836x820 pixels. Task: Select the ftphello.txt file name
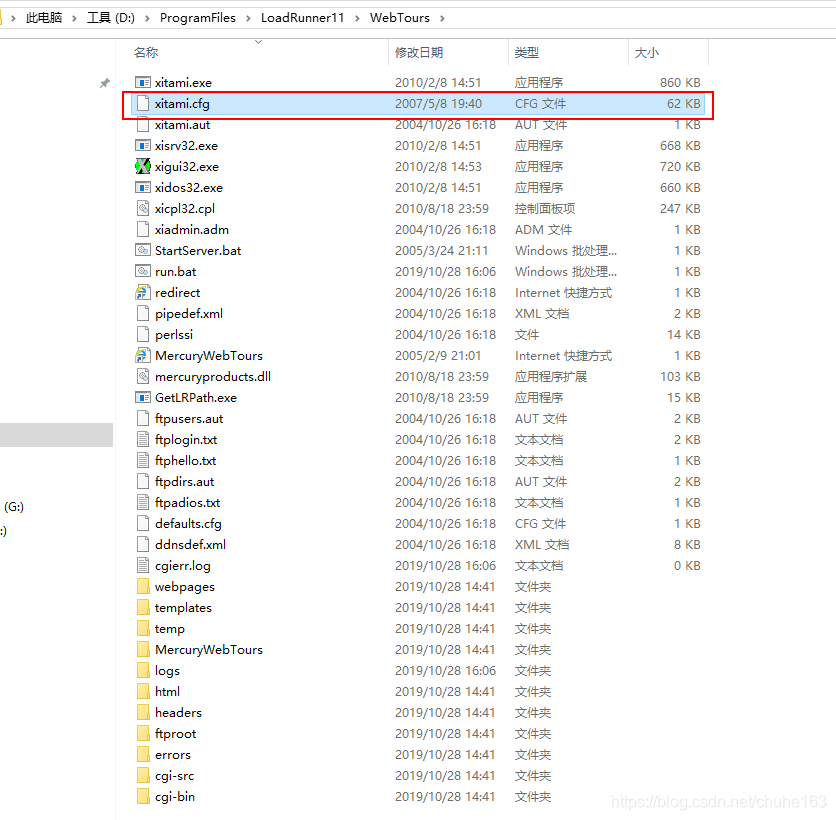(186, 461)
